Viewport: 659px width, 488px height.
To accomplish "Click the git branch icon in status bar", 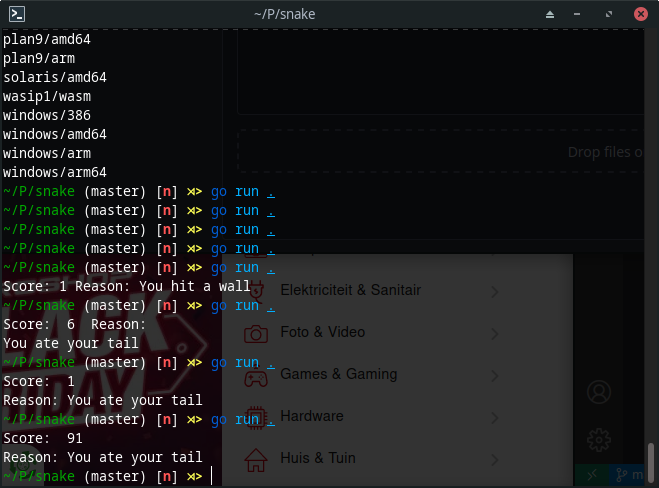I will 622,475.
